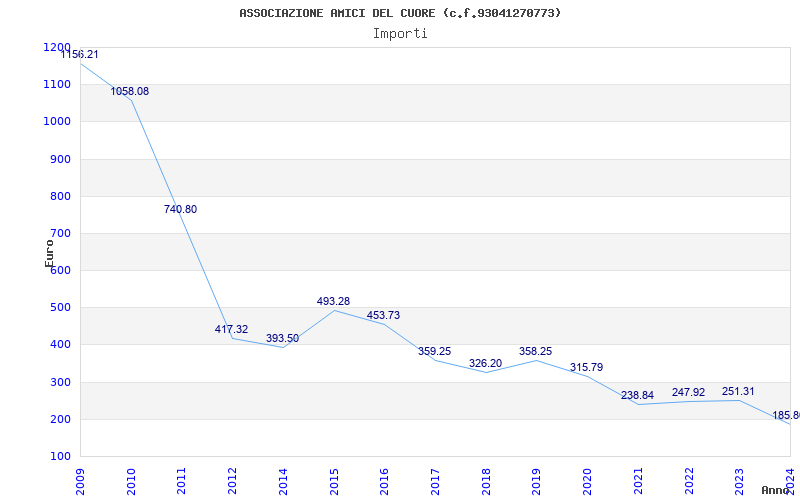Click the 358.25 data value
The width and height of the screenshot is (800, 500).
[535, 351]
